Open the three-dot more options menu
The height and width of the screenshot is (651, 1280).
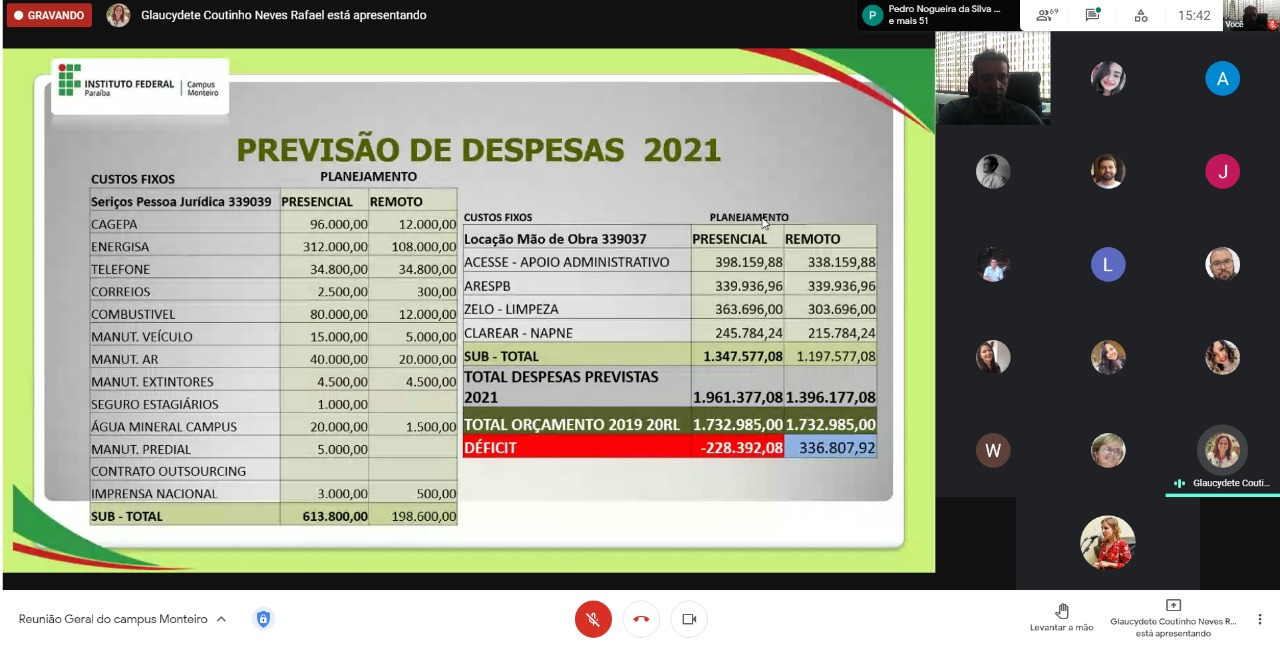point(1260,619)
